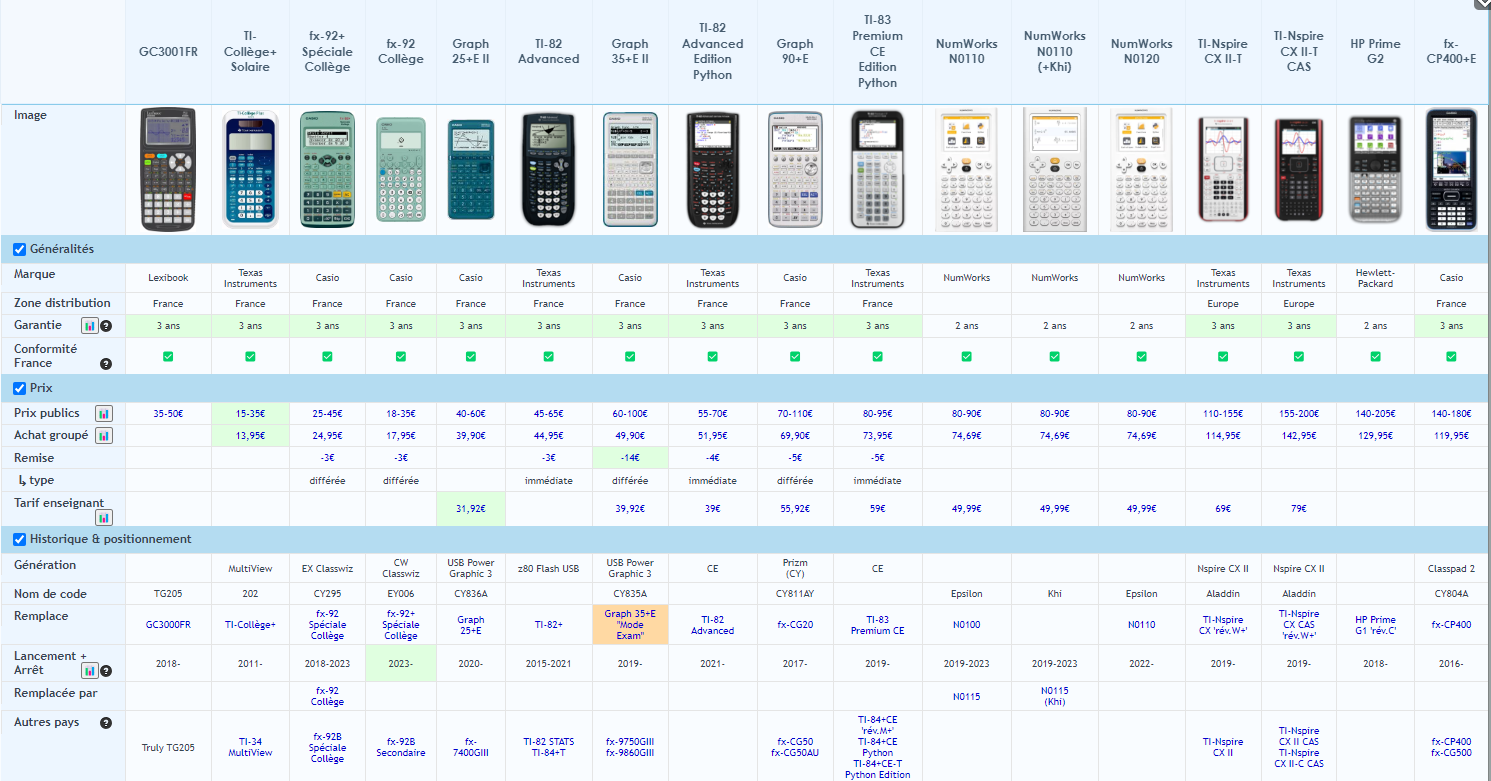This screenshot has width=1491, height=781.
Task: Open the NumWorks N0110 calculator image
Action: (966, 169)
